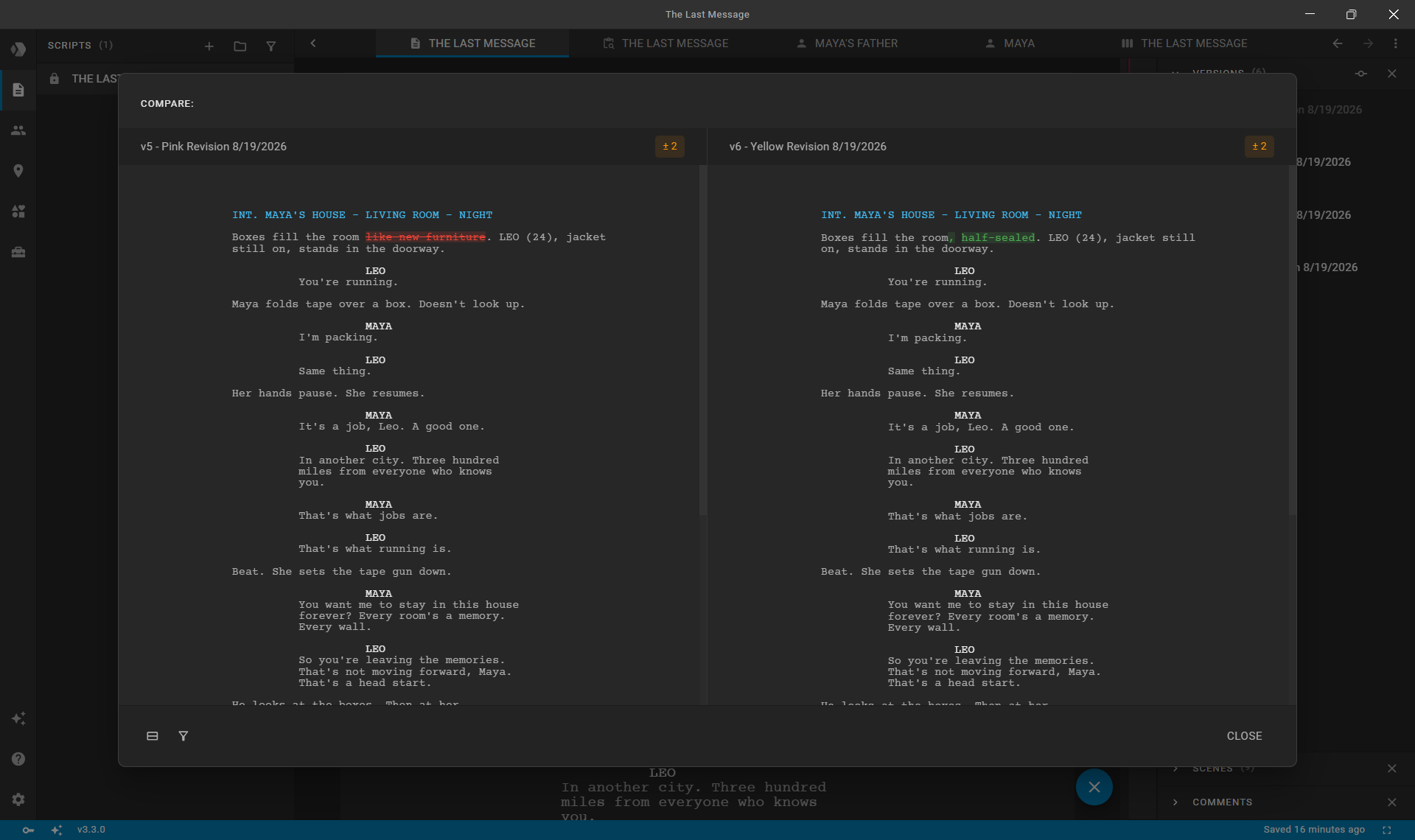Viewport: 1415px width, 840px height.
Task: Open the Locations pin sidebar icon
Action: (18, 171)
